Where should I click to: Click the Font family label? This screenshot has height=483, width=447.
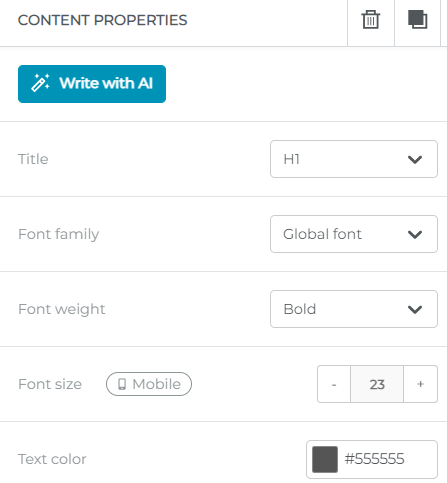[x=59, y=234]
